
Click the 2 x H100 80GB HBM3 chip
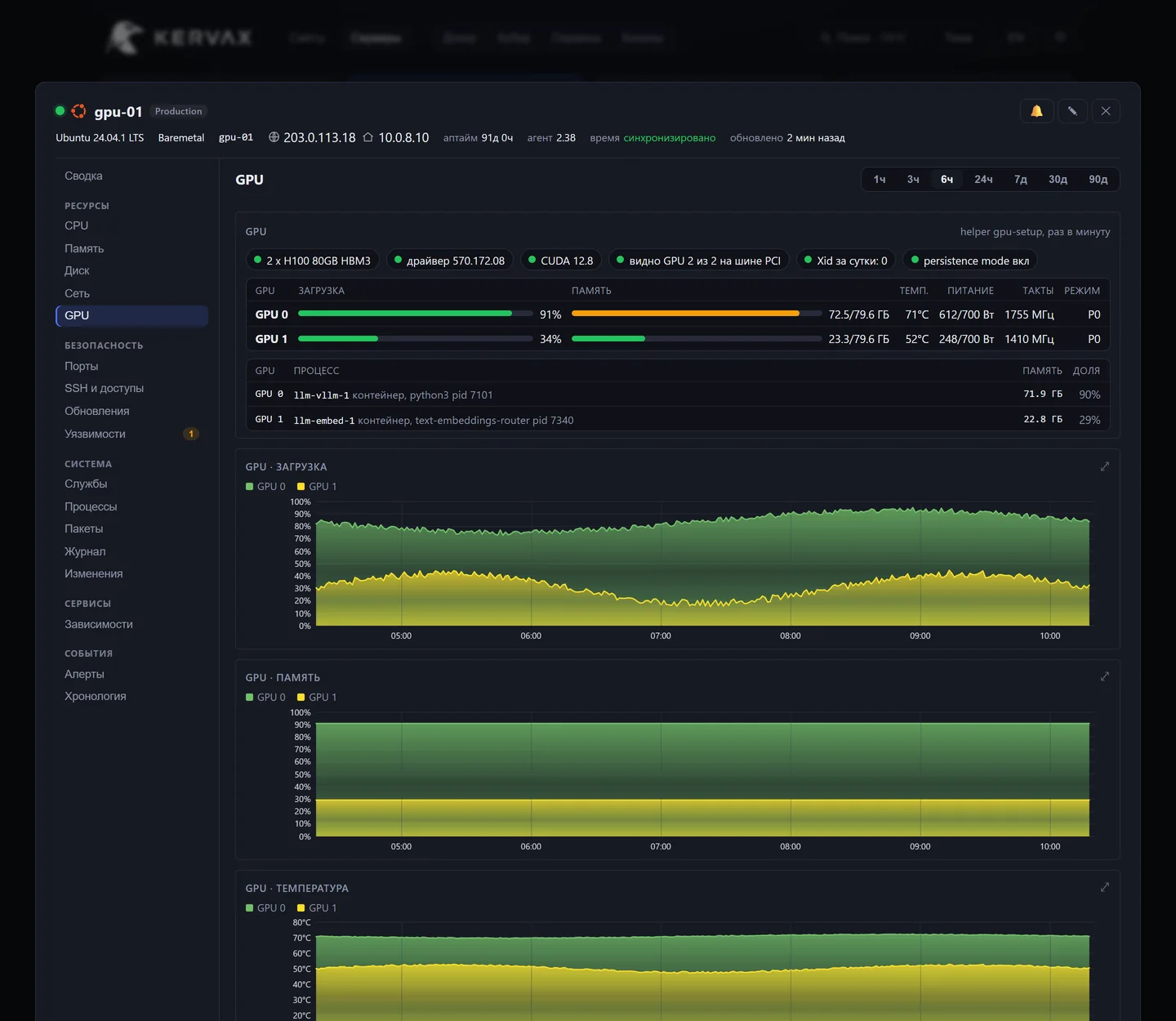coord(313,261)
